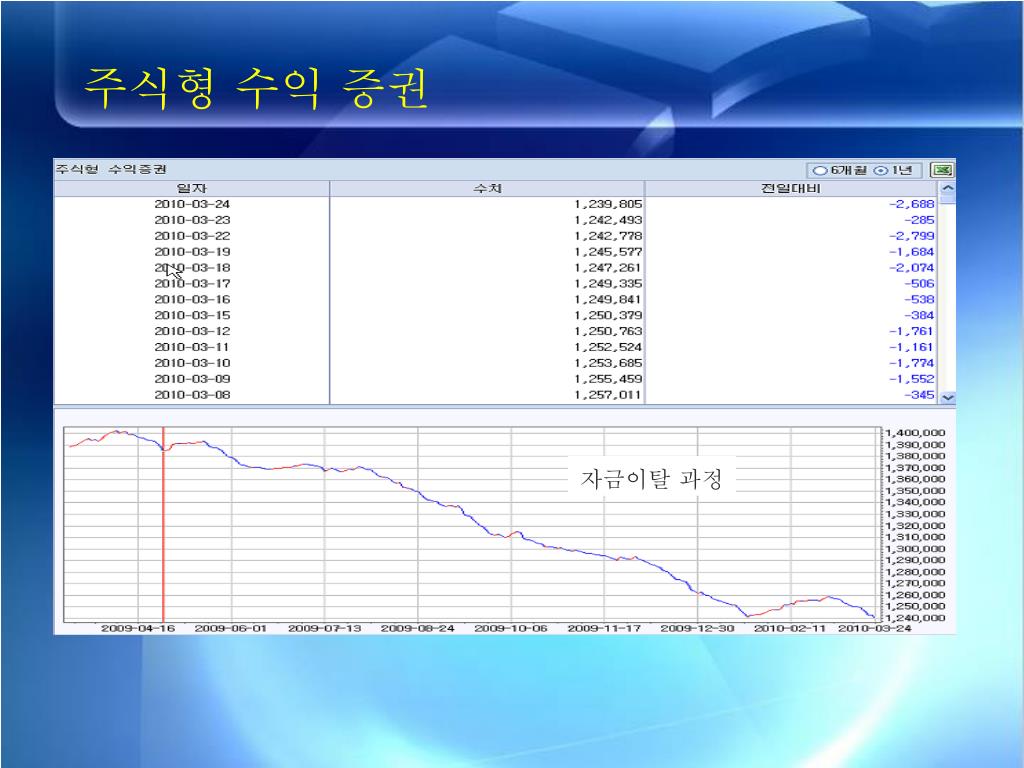Select the date 2010-03-09 cell
Screen dimensions: 1024x768
click(x=192, y=379)
